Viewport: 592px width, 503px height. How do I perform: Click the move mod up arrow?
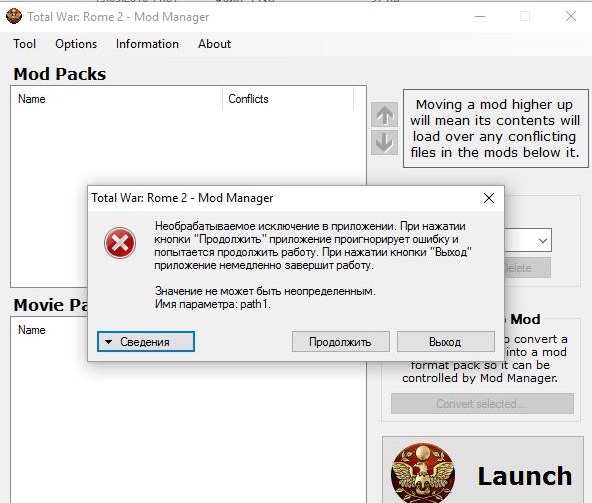click(x=384, y=115)
